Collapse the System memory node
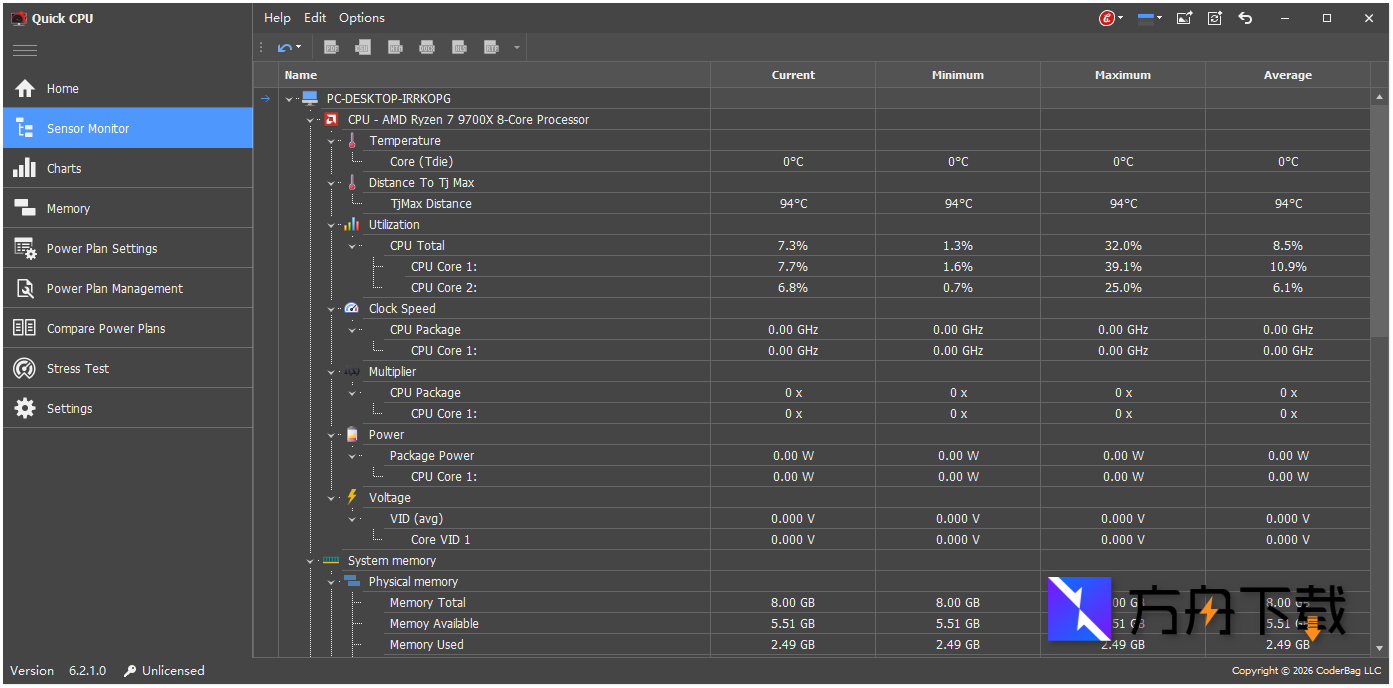Viewport: 1393px width, 688px height. point(311,561)
